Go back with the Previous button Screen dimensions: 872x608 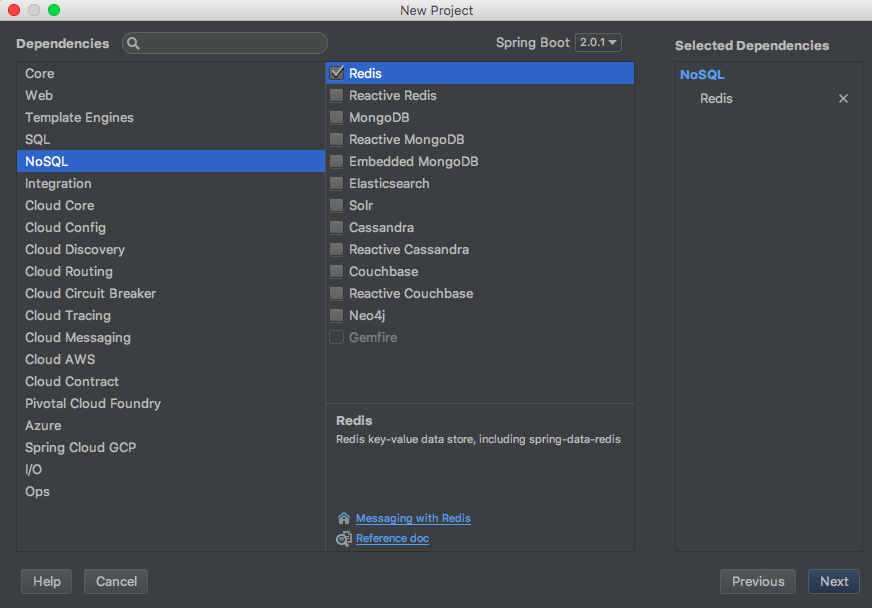(757, 581)
